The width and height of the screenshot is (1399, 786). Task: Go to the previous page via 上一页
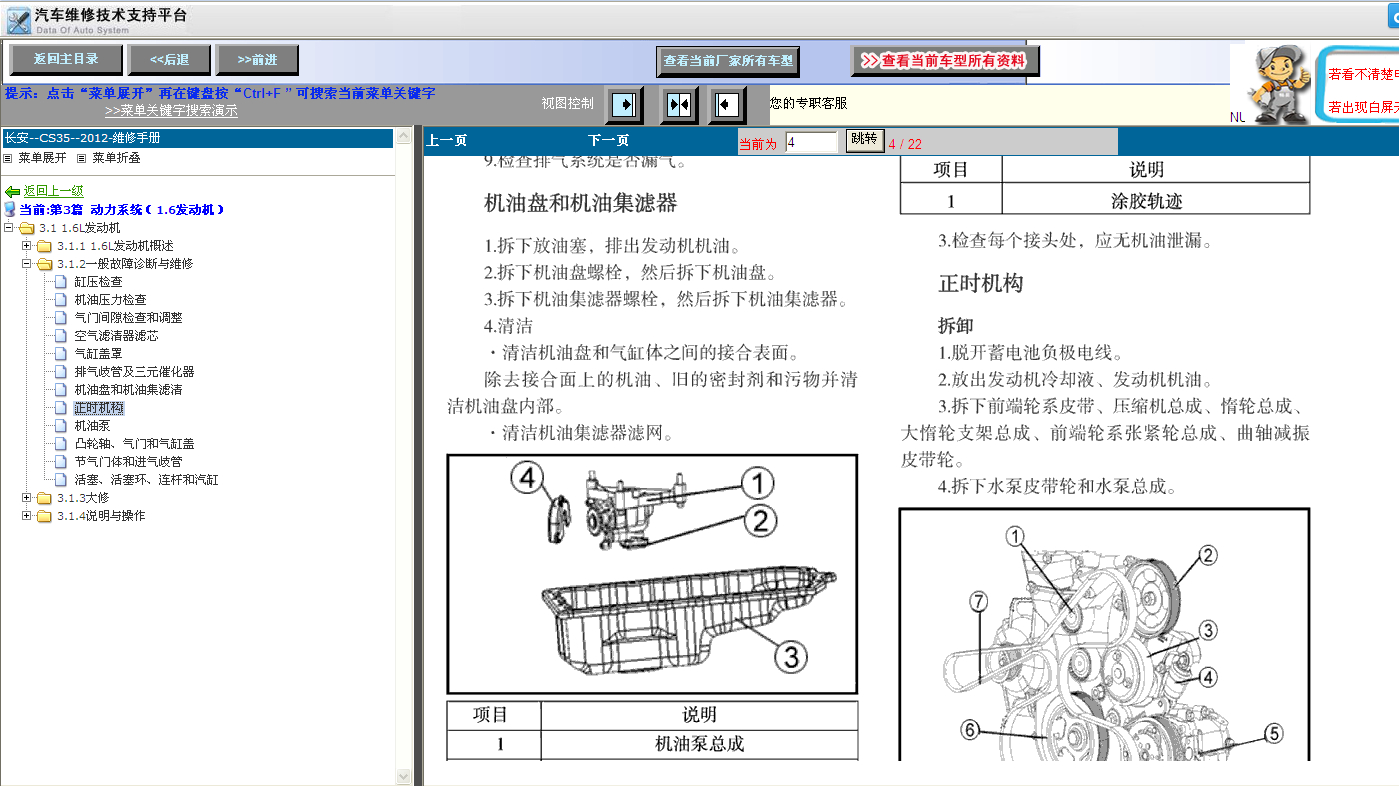point(447,141)
